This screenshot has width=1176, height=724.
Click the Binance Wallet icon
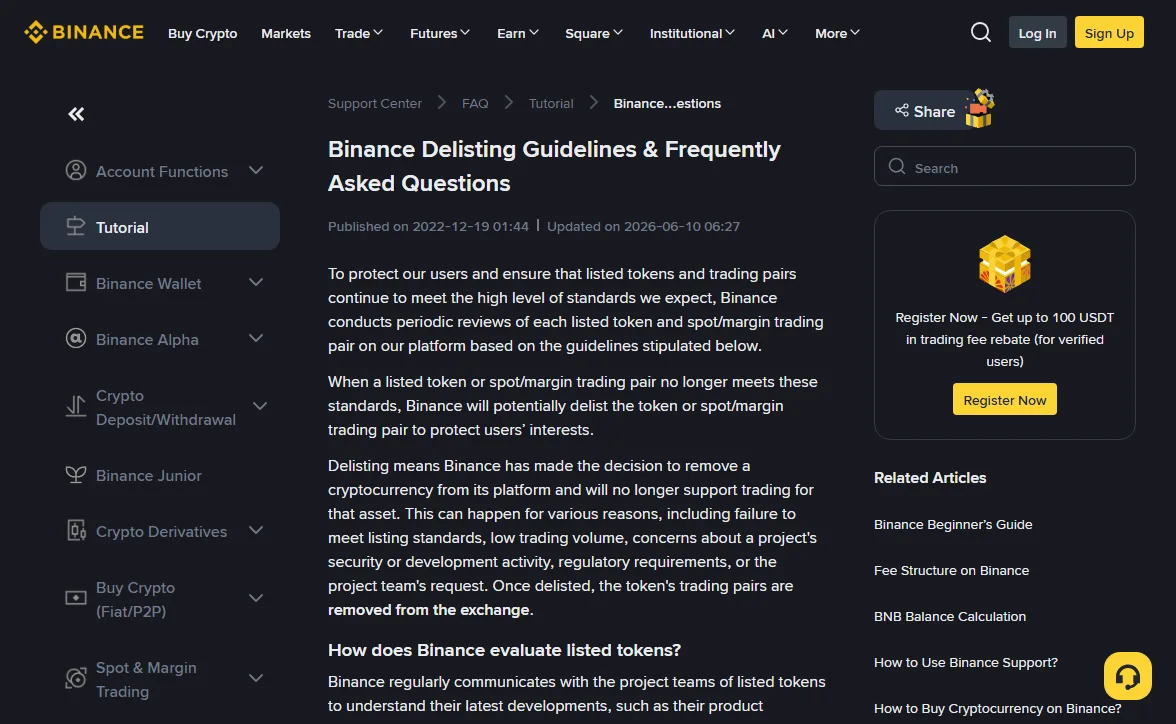coord(76,282)
